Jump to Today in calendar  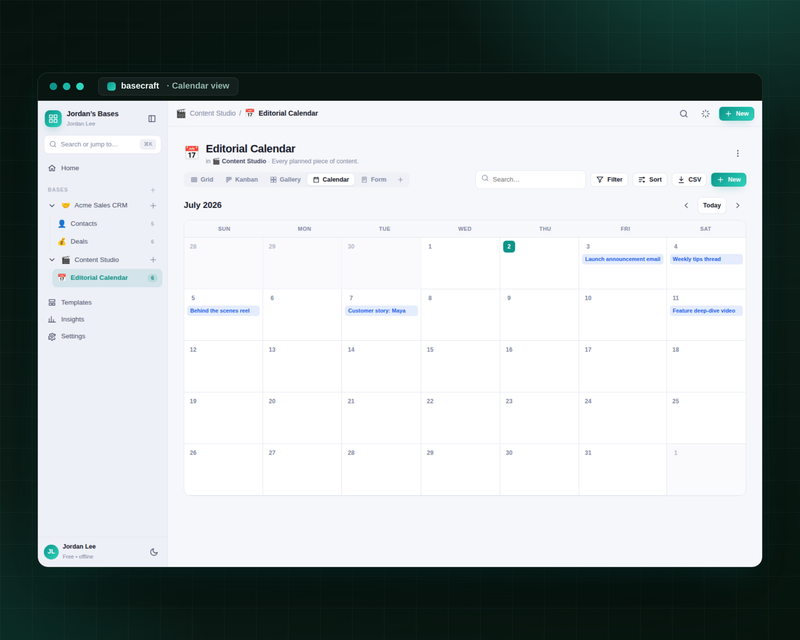click(x=712, y=206)
